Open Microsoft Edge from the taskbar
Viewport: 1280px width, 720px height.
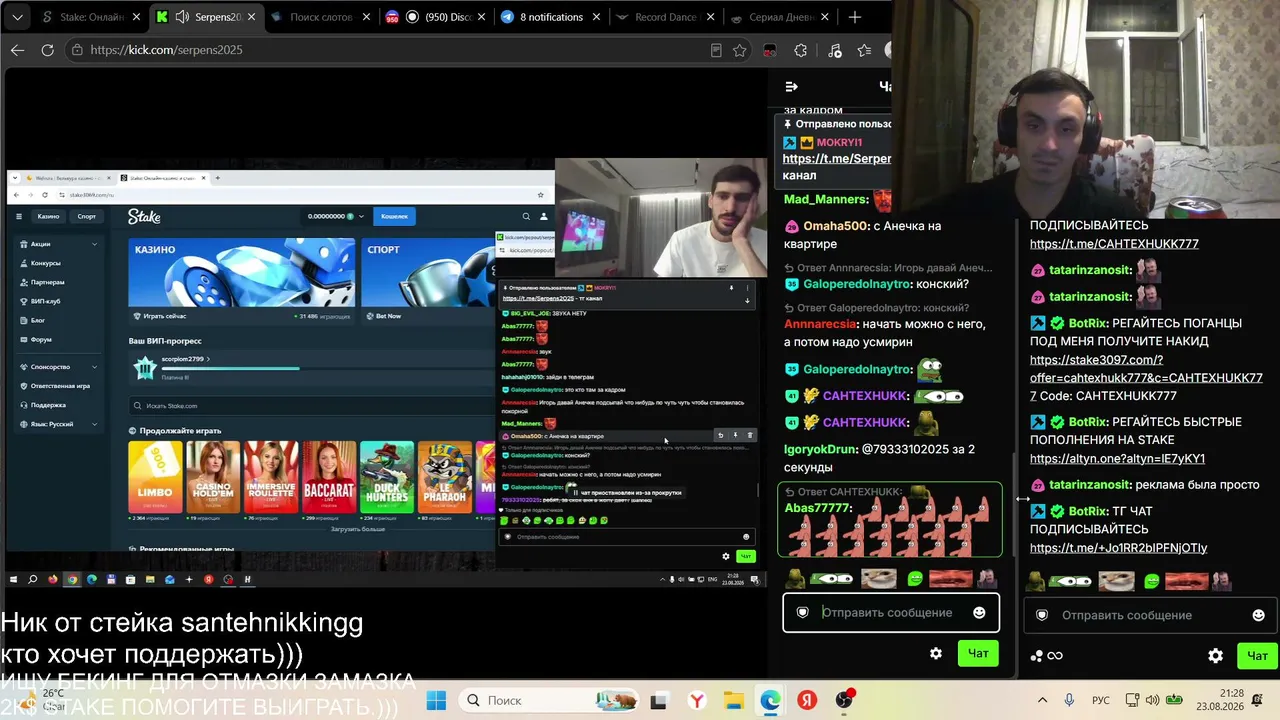coord(770,701)
